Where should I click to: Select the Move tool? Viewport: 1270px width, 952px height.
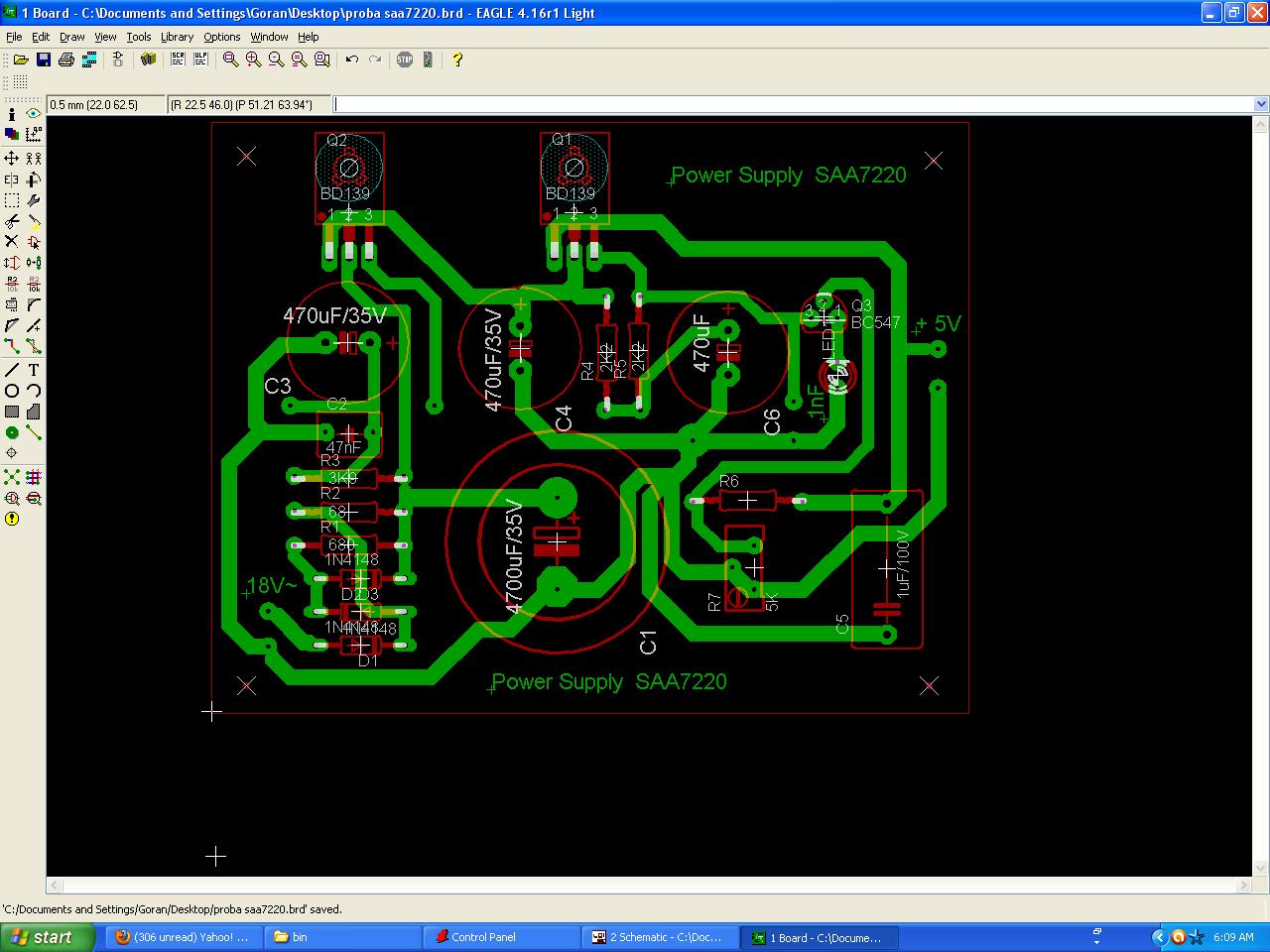click(12, 158)
